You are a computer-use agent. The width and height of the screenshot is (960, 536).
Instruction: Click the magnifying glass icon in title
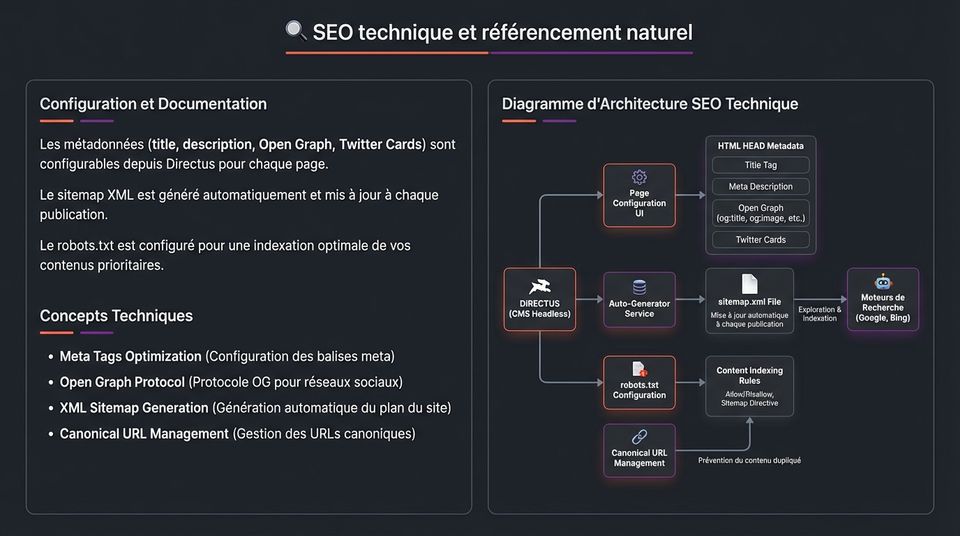pos(296,30)
